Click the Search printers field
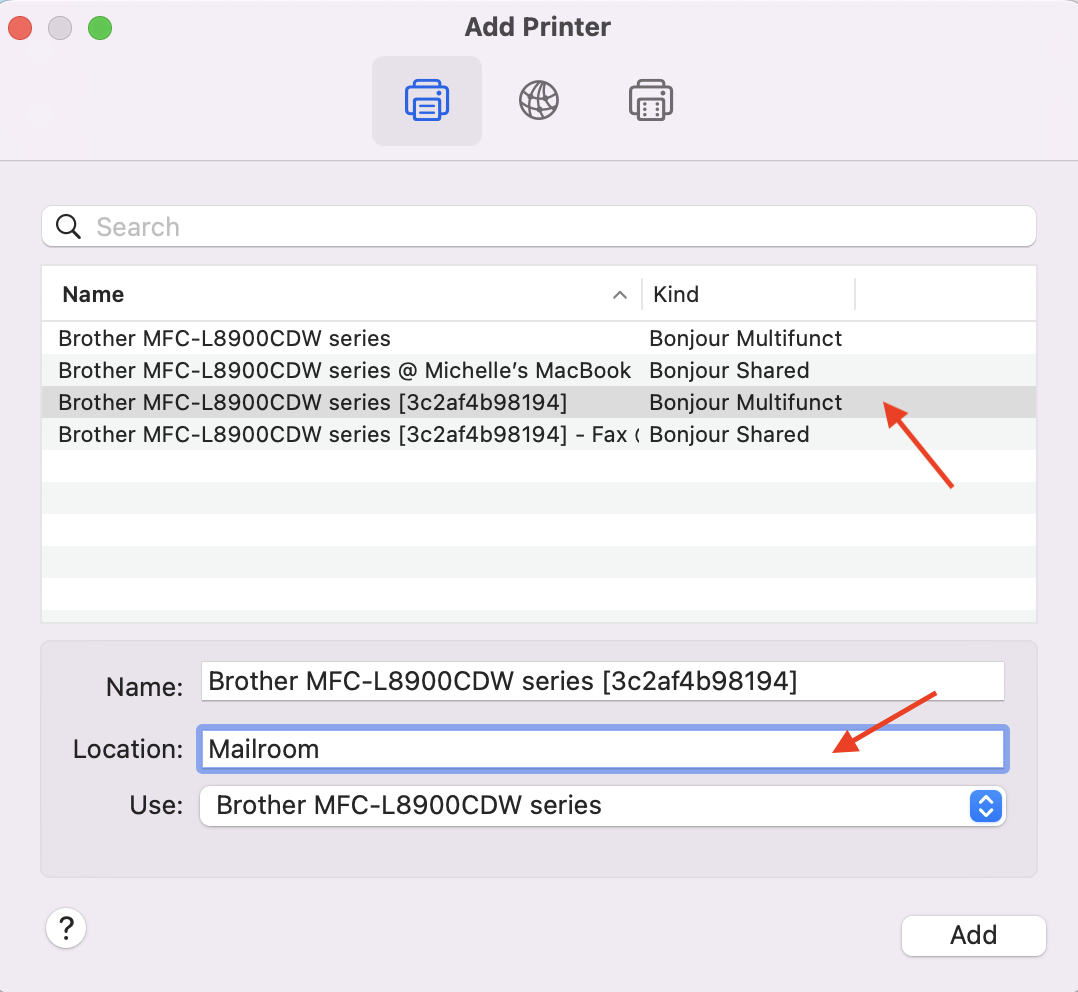The image size is (1078, 992). tap(539, 226)
